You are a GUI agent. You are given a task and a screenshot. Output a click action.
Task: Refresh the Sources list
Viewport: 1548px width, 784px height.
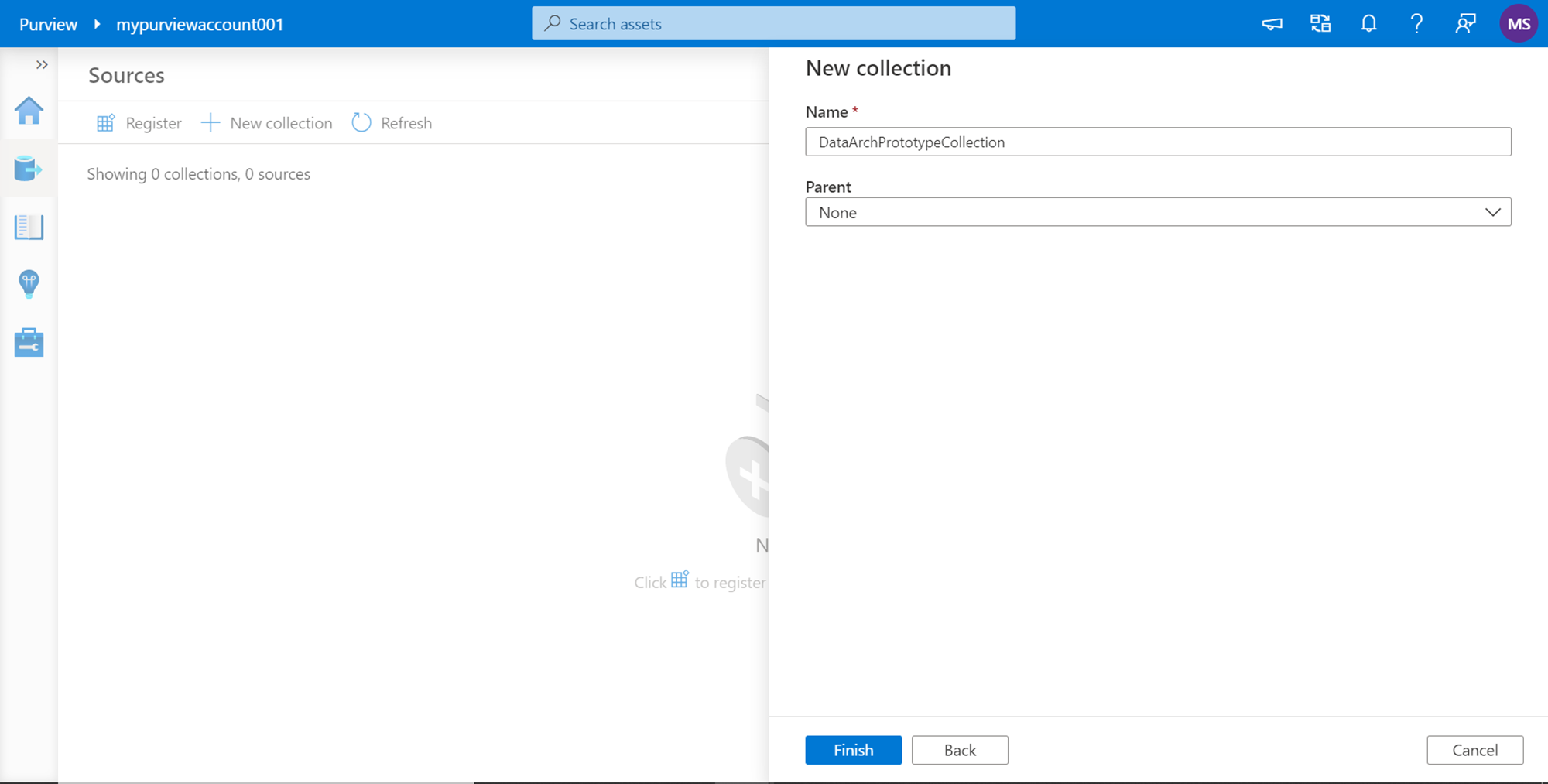coord(392,123)
